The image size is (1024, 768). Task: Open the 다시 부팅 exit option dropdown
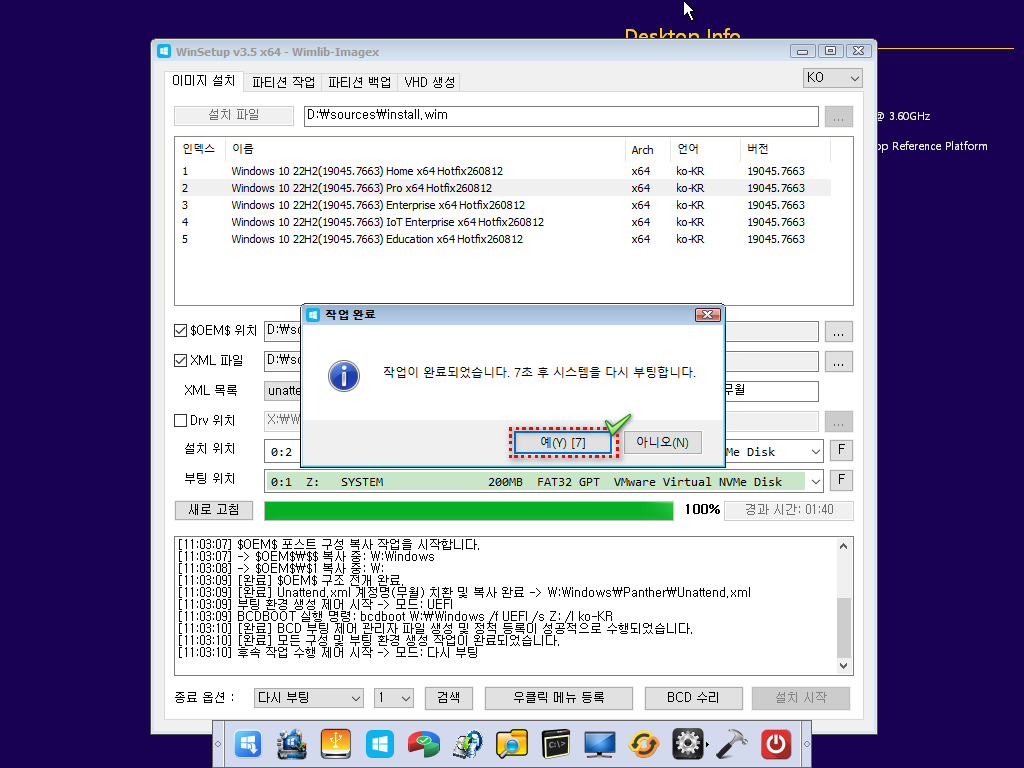308,697
